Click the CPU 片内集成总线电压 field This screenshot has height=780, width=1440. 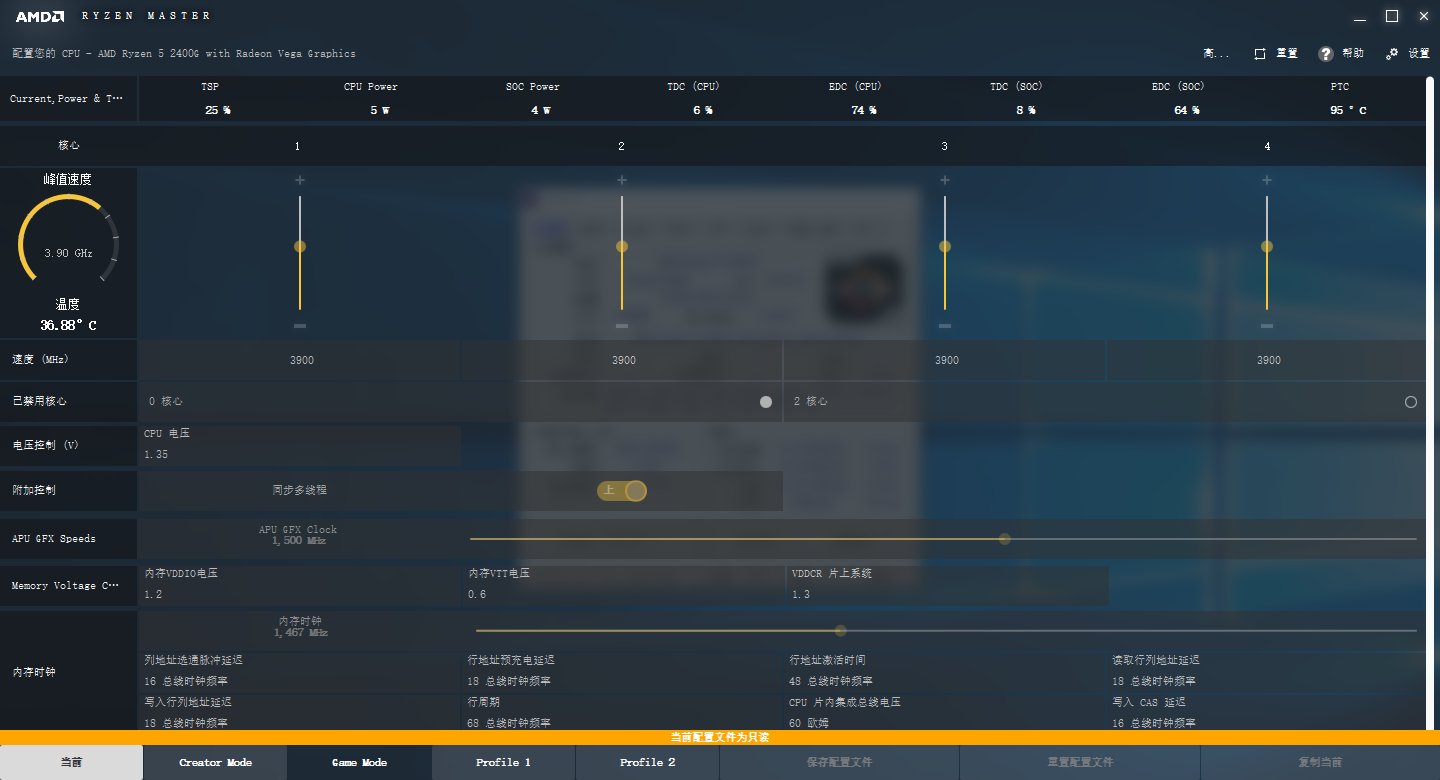pos(946,712)
